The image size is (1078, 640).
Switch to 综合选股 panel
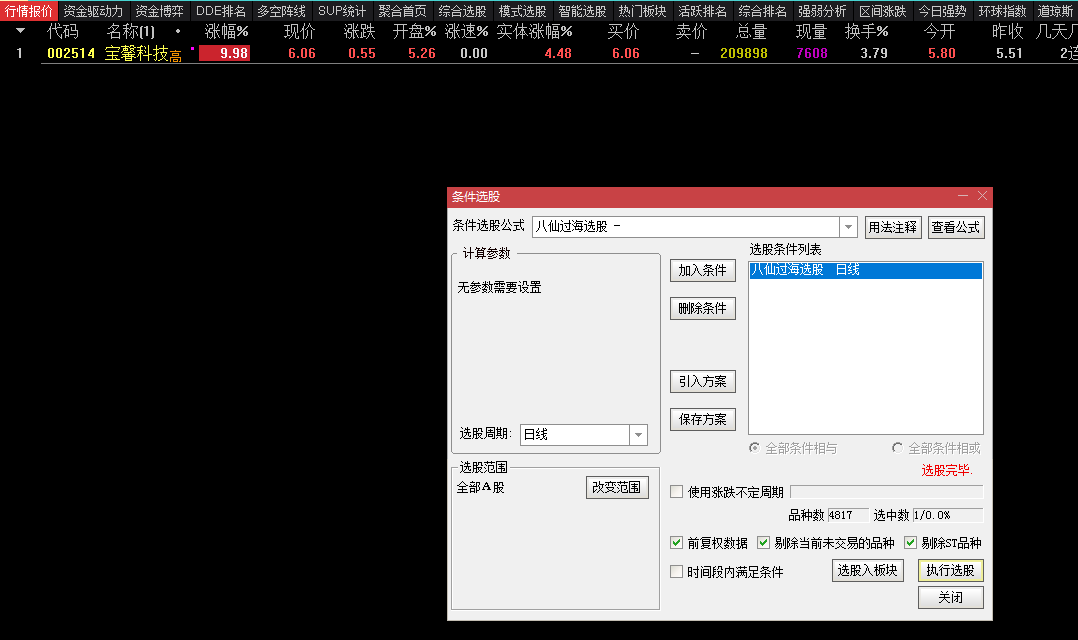click(462, 10)
